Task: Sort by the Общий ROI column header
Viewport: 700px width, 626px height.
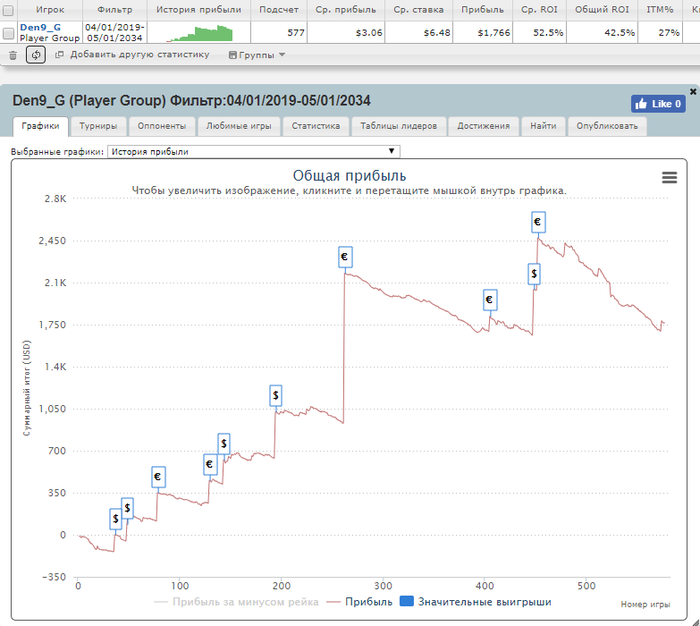Action: point(602,10)
